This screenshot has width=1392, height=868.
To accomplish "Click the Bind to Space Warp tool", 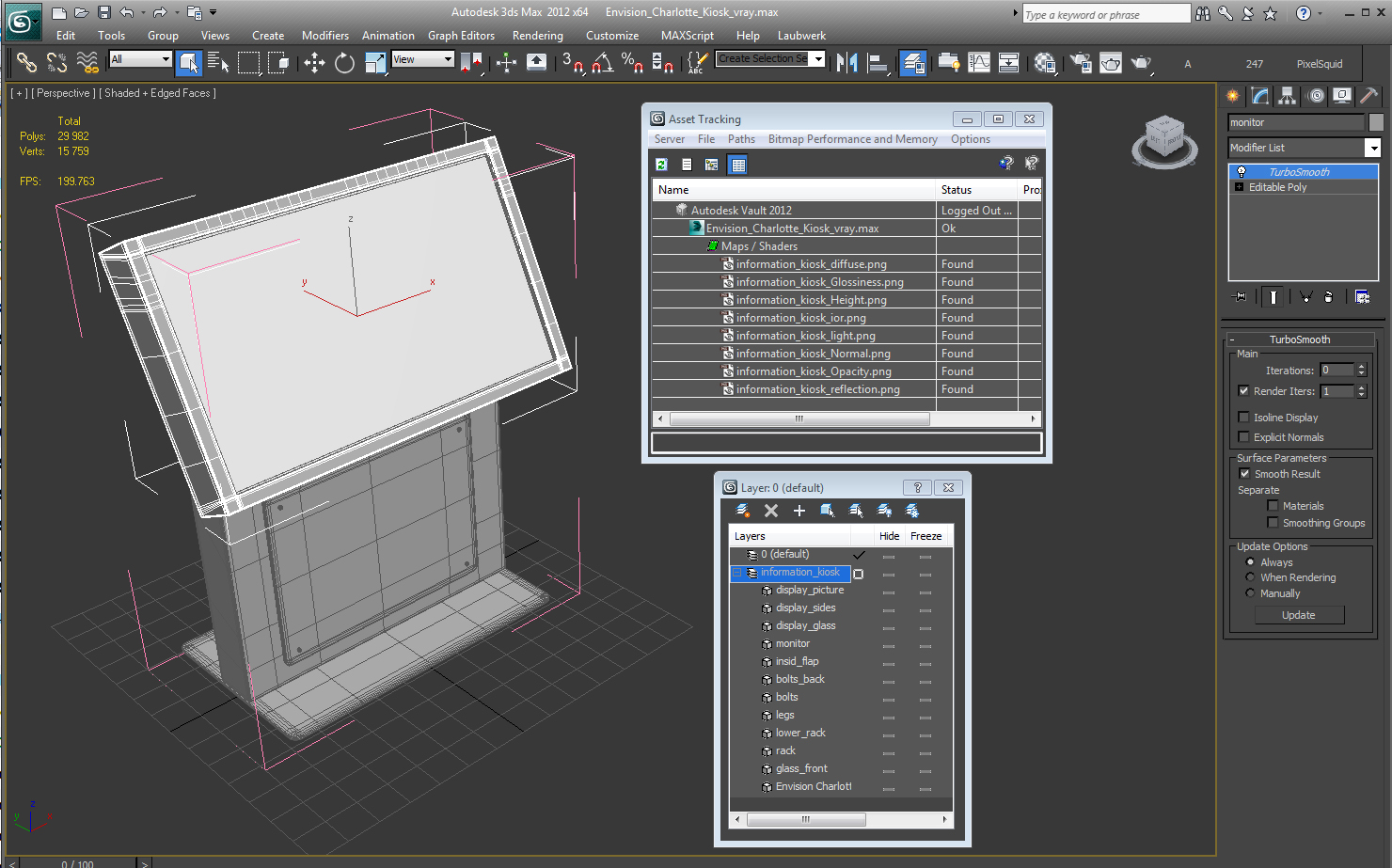I will 87,63.
